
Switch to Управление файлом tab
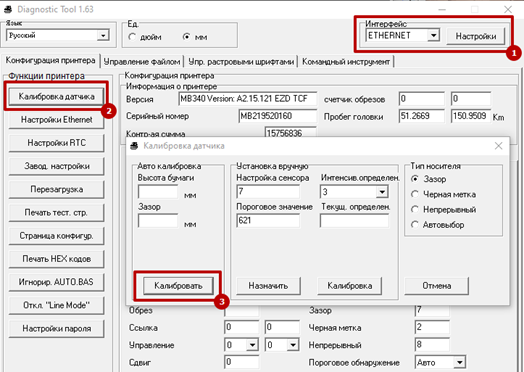(x=142, y=62)
